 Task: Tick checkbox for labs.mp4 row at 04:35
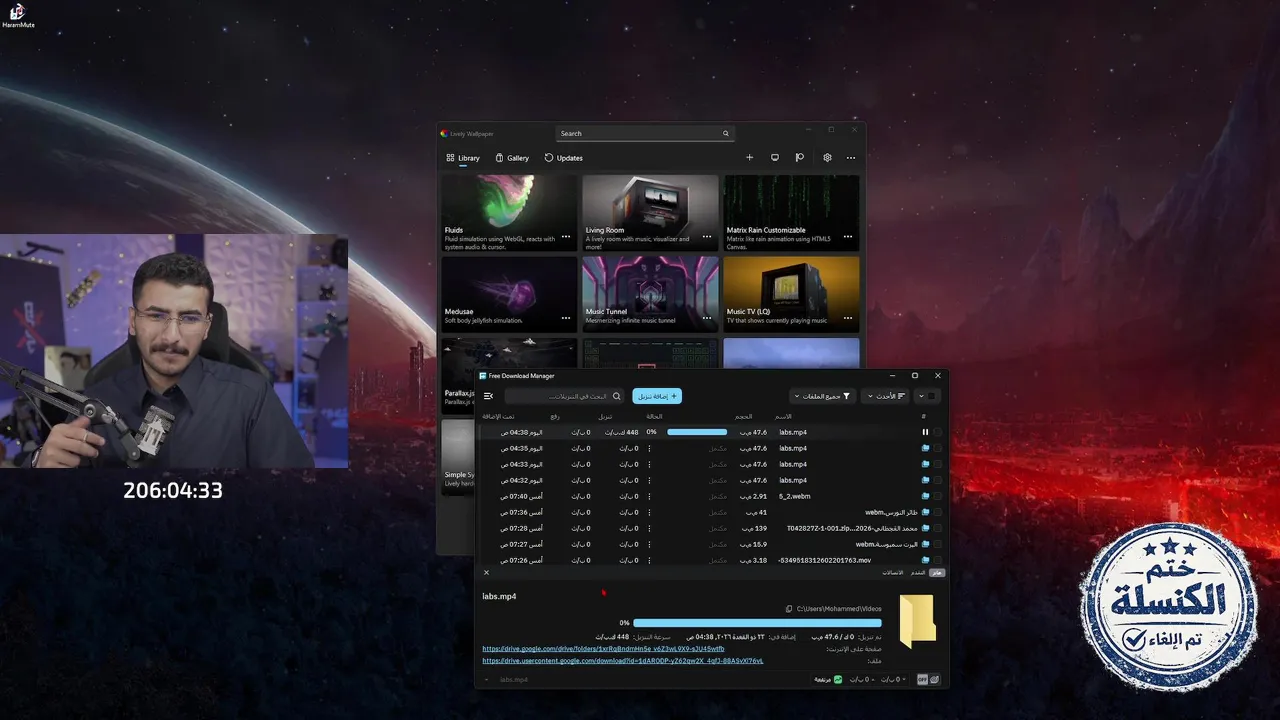[x=938, y=448]
